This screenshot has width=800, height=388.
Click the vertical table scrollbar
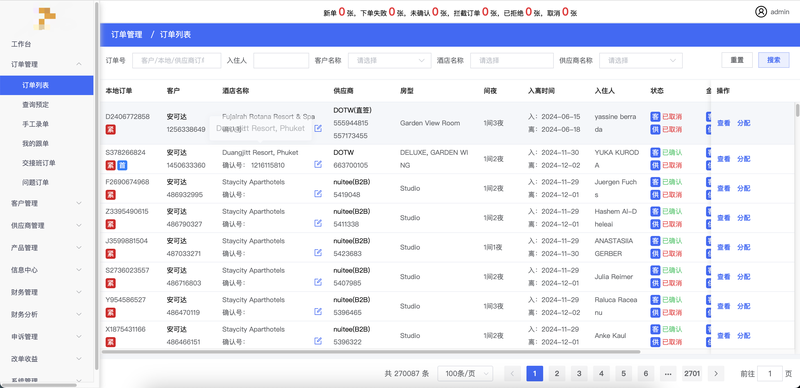tap(797, 110)
